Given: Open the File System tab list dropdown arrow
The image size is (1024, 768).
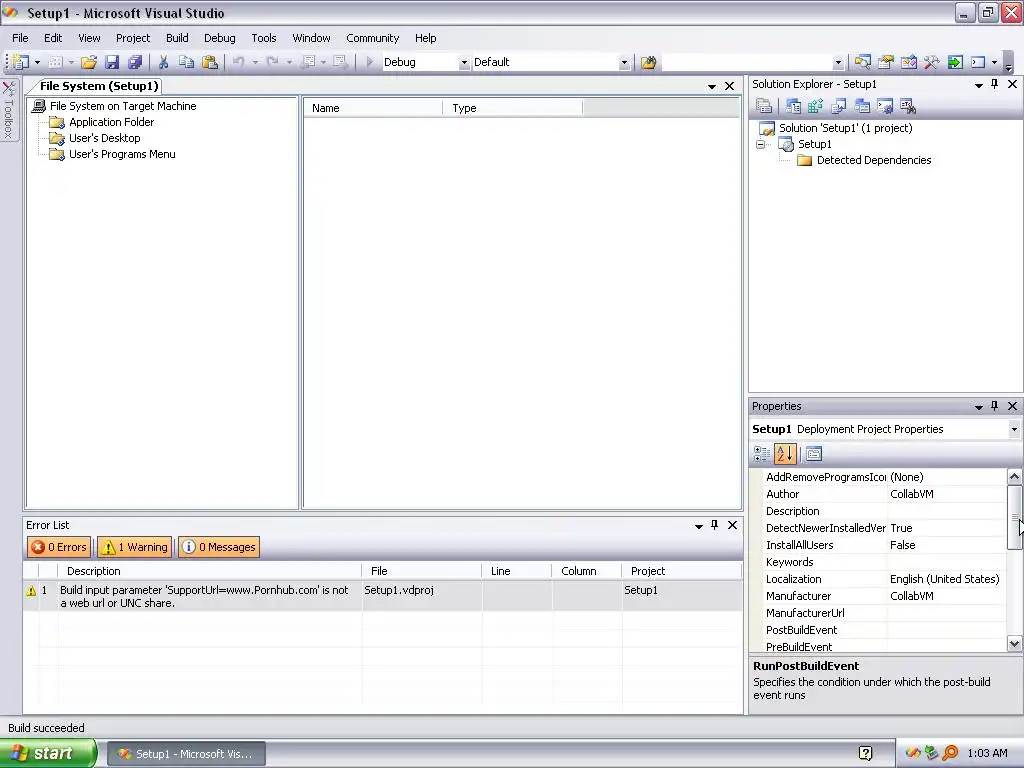Looking at the screenshot, I should pyautogui.click(x=712, y=86).
